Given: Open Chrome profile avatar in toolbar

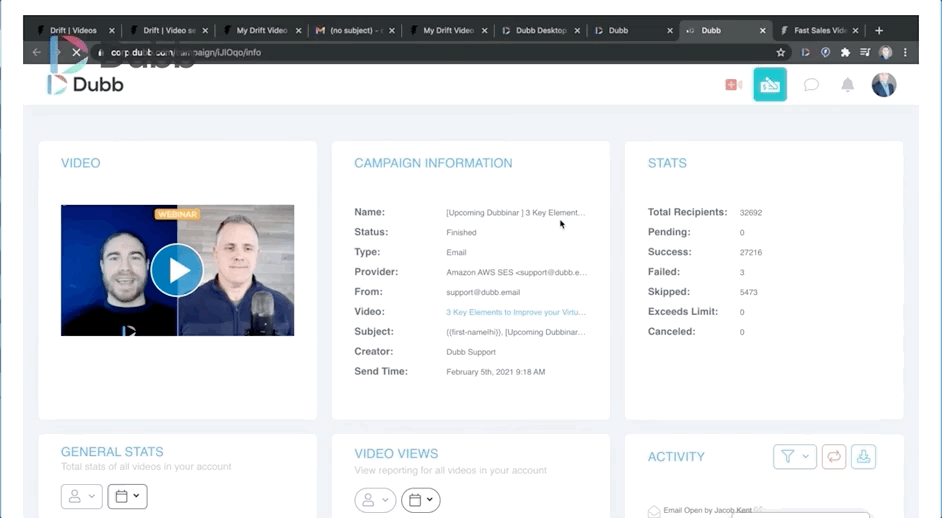Looking at the screenshot, I should click(886, 52).
